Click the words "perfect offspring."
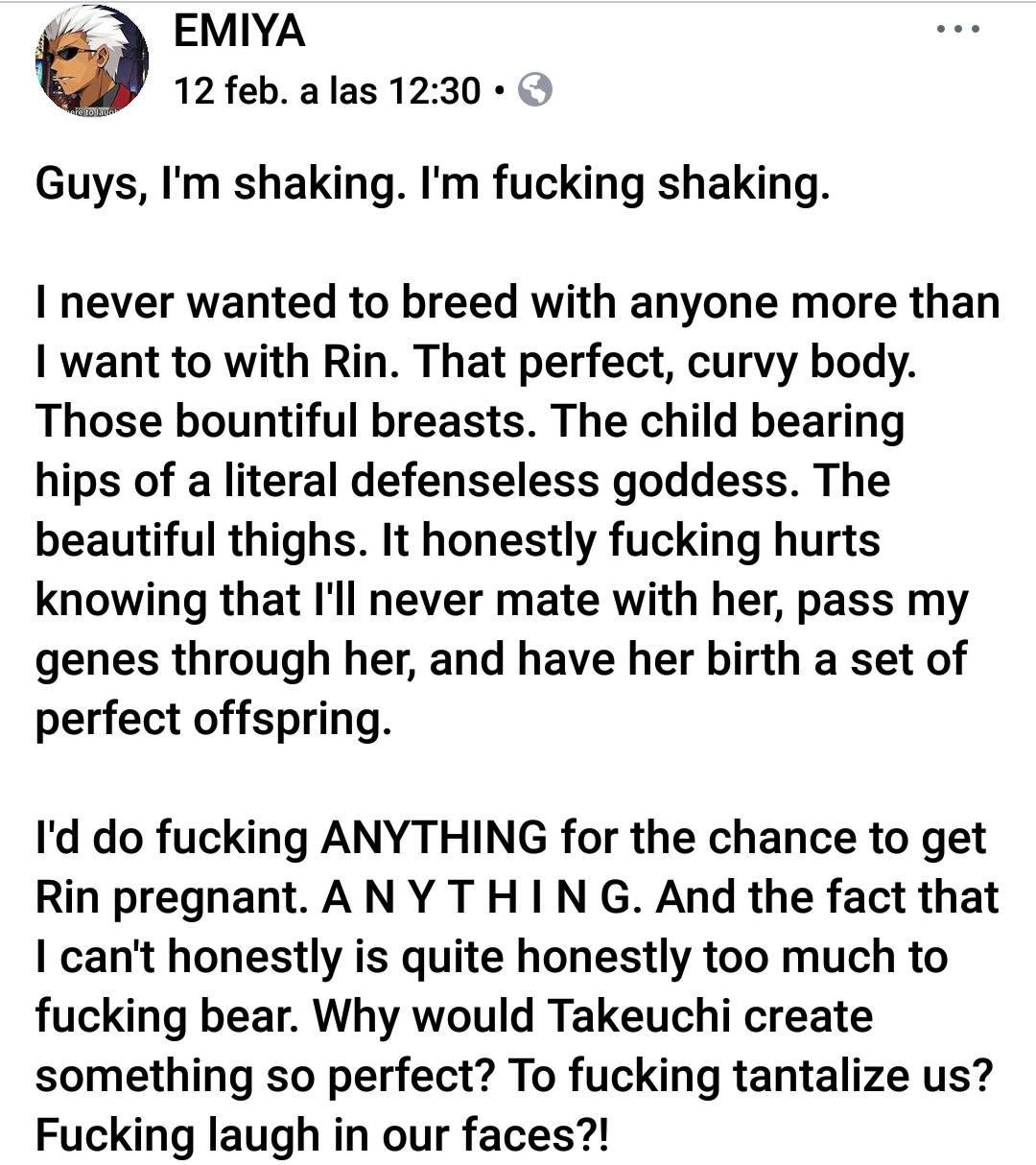 click(x=214, y=719)
